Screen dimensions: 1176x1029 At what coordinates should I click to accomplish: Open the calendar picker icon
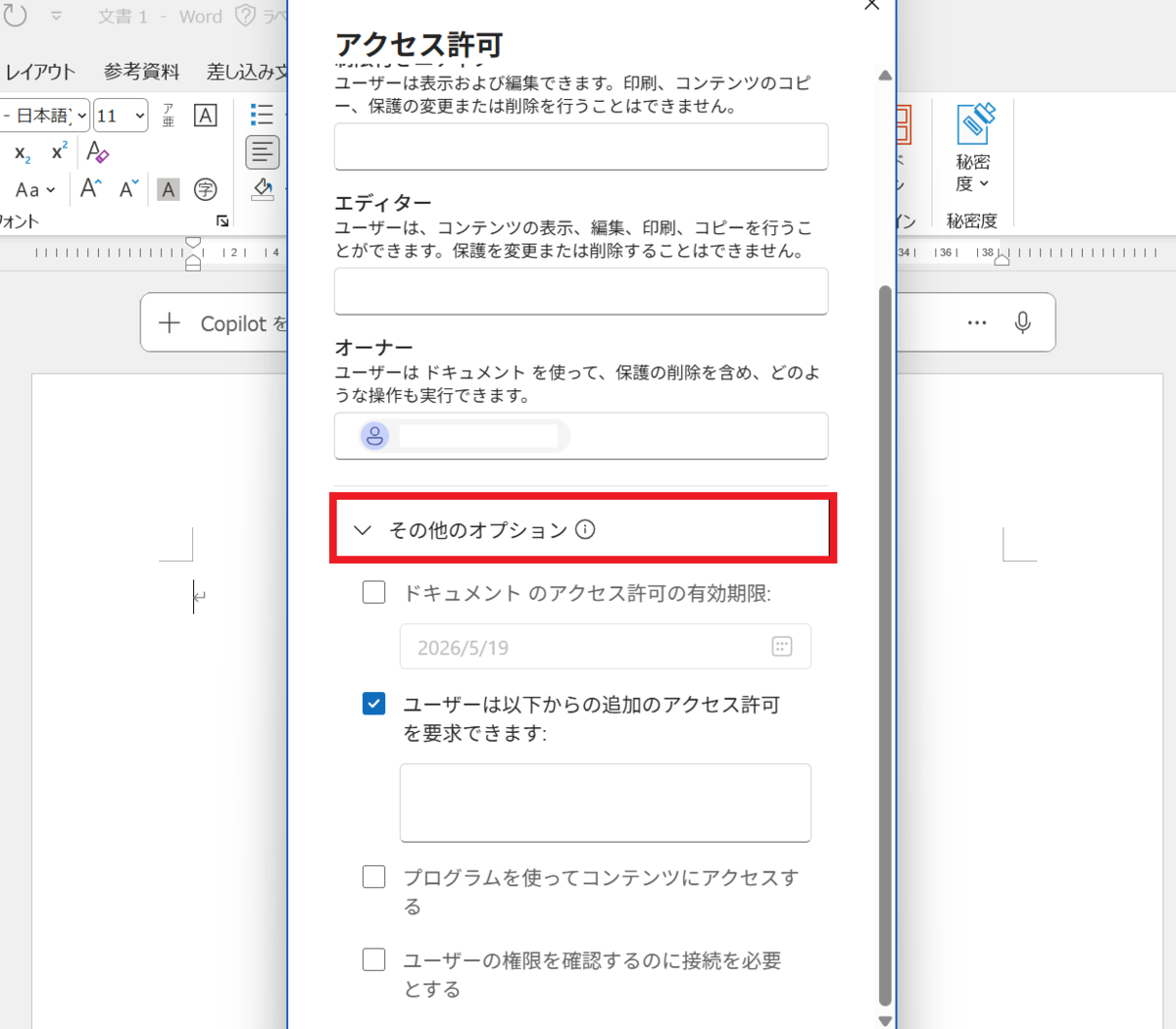781,646
